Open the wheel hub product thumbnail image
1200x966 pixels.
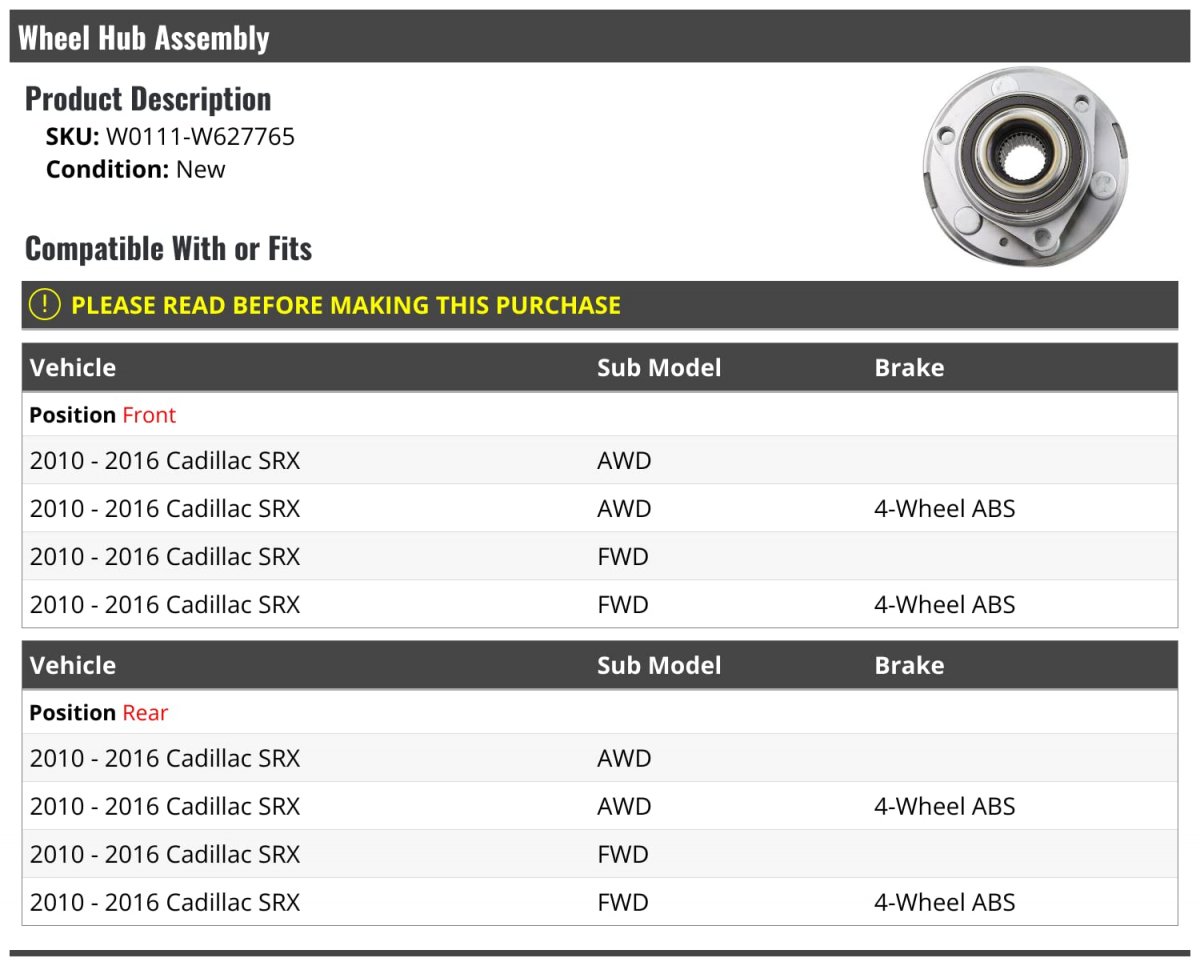1018,167
